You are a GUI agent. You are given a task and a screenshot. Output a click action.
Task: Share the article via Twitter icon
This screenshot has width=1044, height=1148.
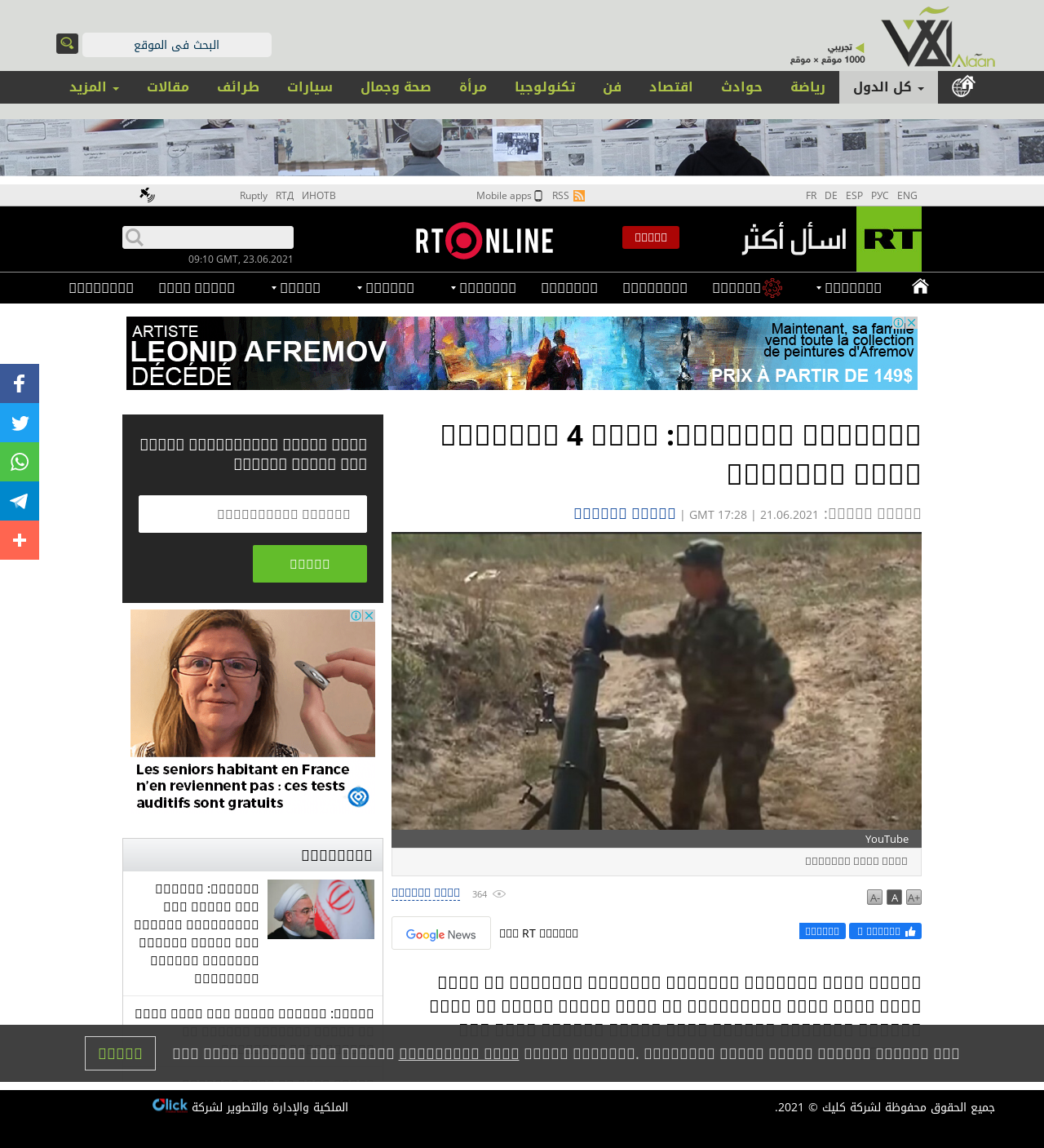20,423
